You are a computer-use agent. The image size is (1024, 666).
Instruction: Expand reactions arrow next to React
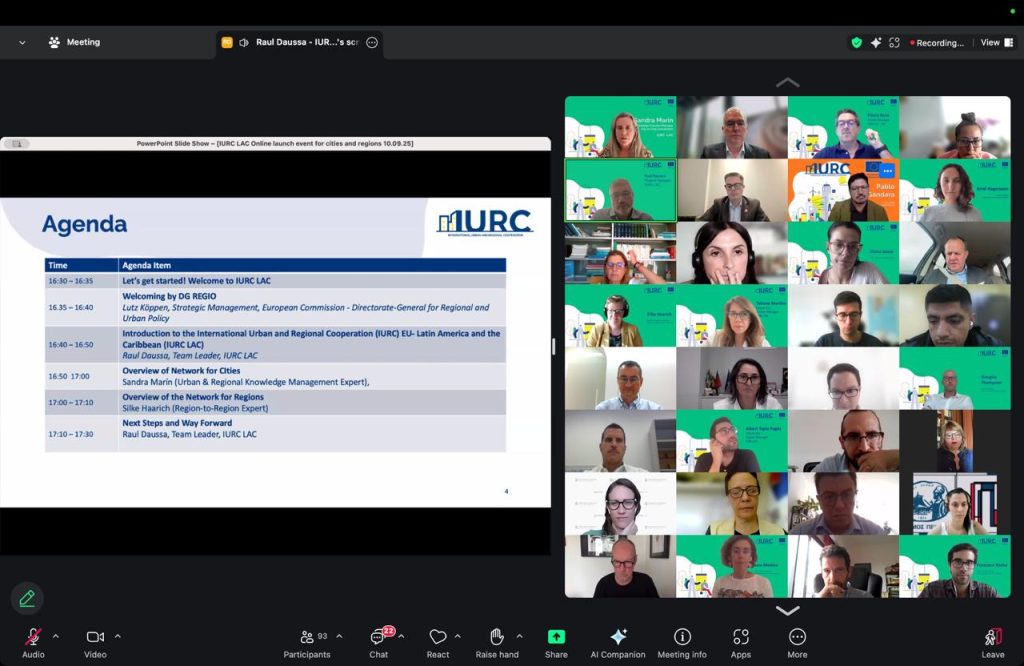pos(458,636)
